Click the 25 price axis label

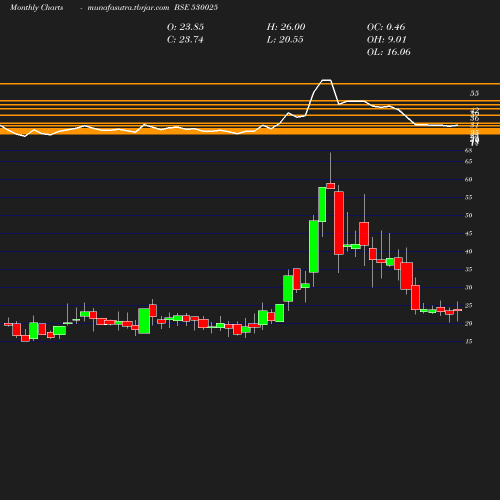pos(468,305)
